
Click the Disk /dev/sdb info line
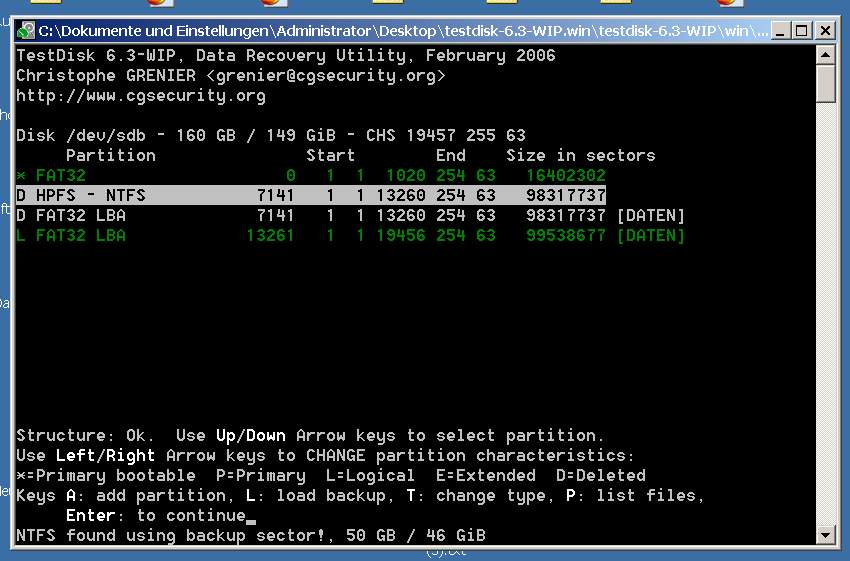[271, 135]
